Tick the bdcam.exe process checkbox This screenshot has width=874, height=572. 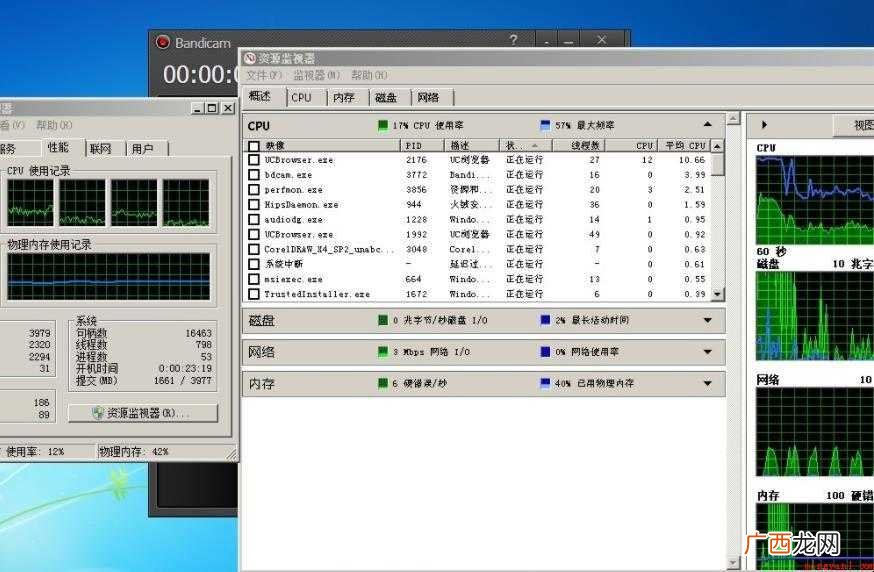254,174
